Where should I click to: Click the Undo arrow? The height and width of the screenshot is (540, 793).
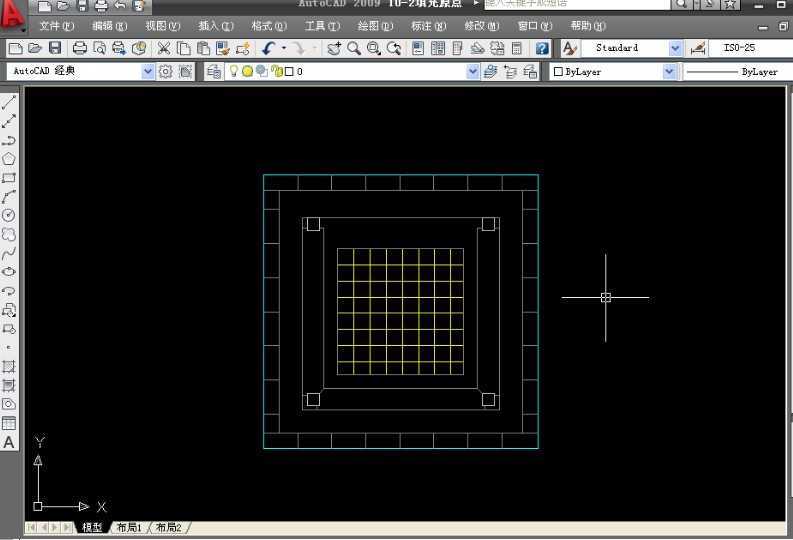click(269, 49)
